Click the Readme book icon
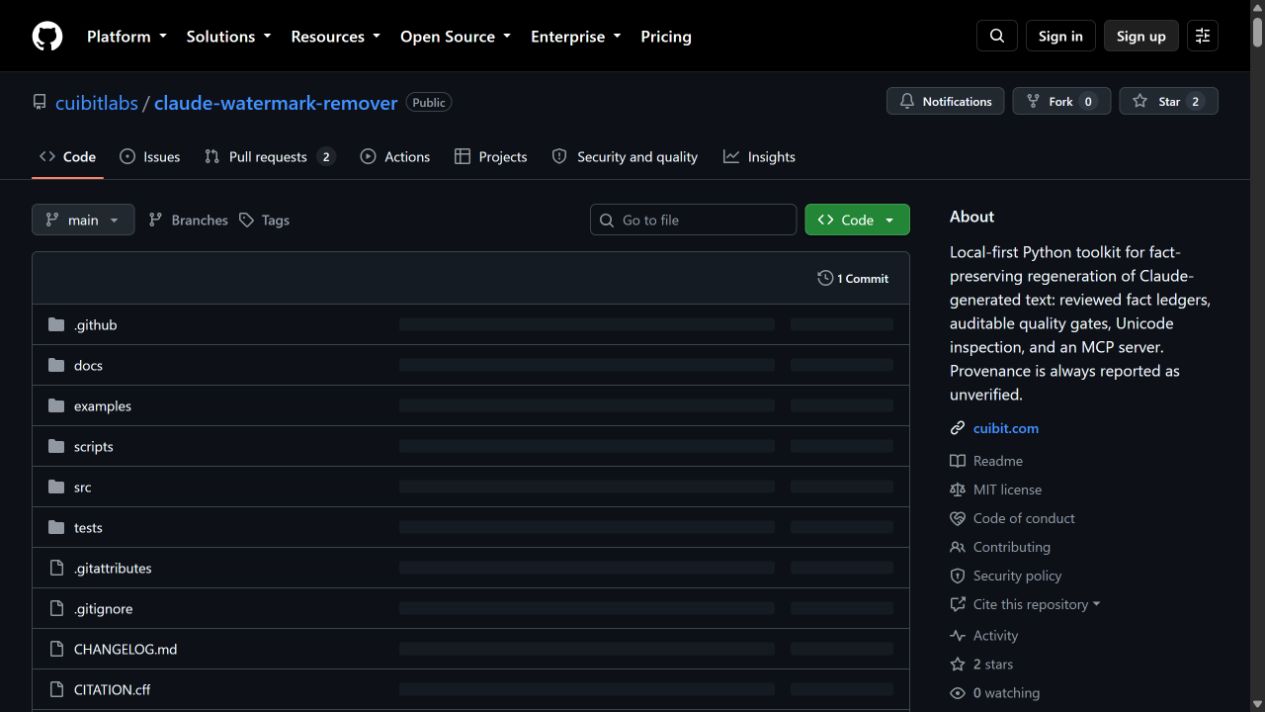Image resolution: width=1265 pixels, height=712 pixels. pos(957,461)
